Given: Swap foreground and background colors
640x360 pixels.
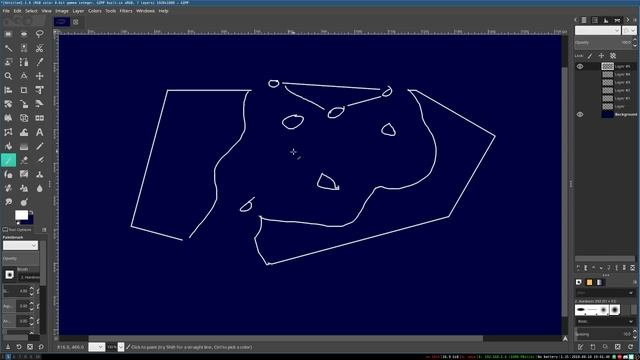Looking at the screenshot, I should (x=31, y=212).
